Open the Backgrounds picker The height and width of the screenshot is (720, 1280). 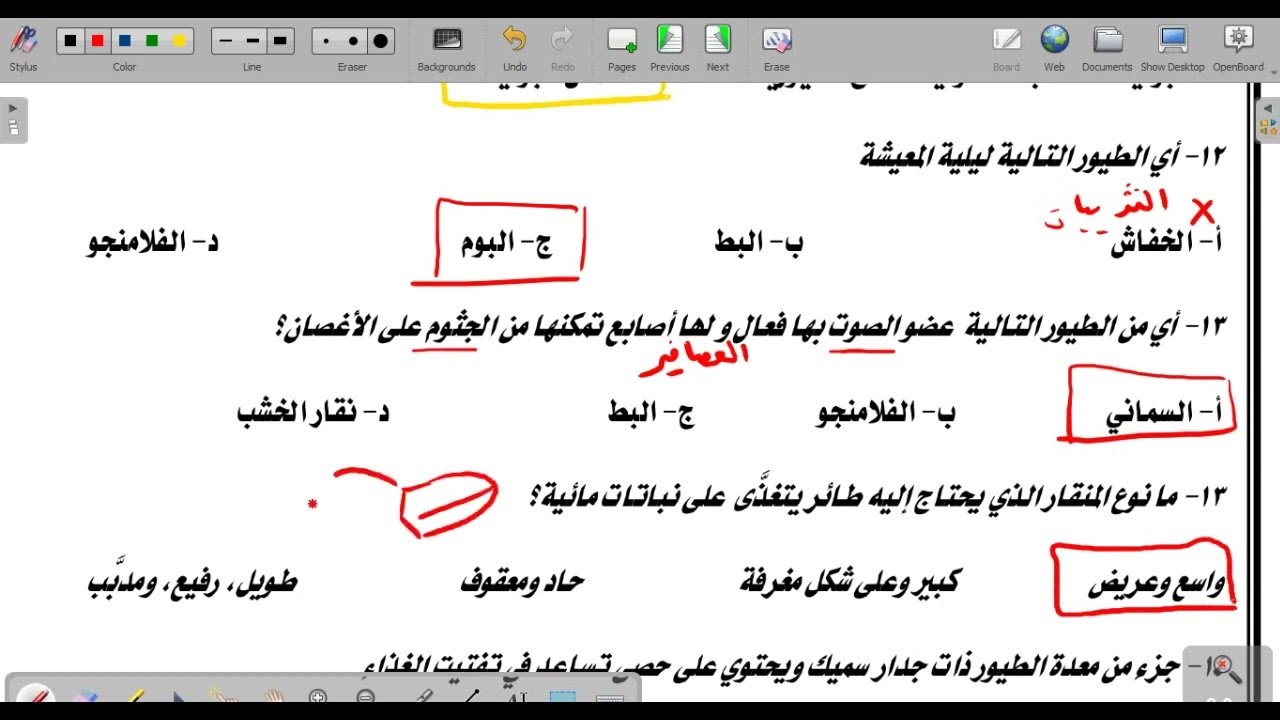446,48
